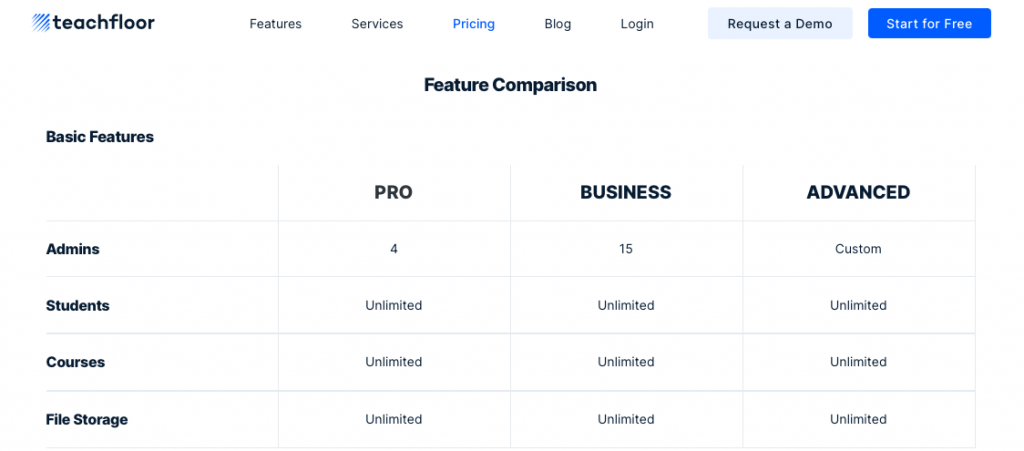Click the 4 admins value under PRO
1024x451 pixels.
(x=394, y=249)
